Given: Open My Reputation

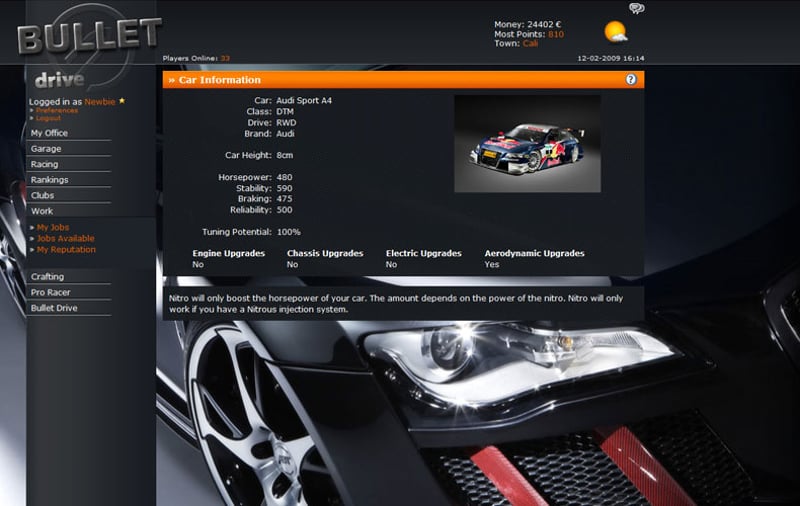Looking at the screenshot, I should click(x=66, y=249).
